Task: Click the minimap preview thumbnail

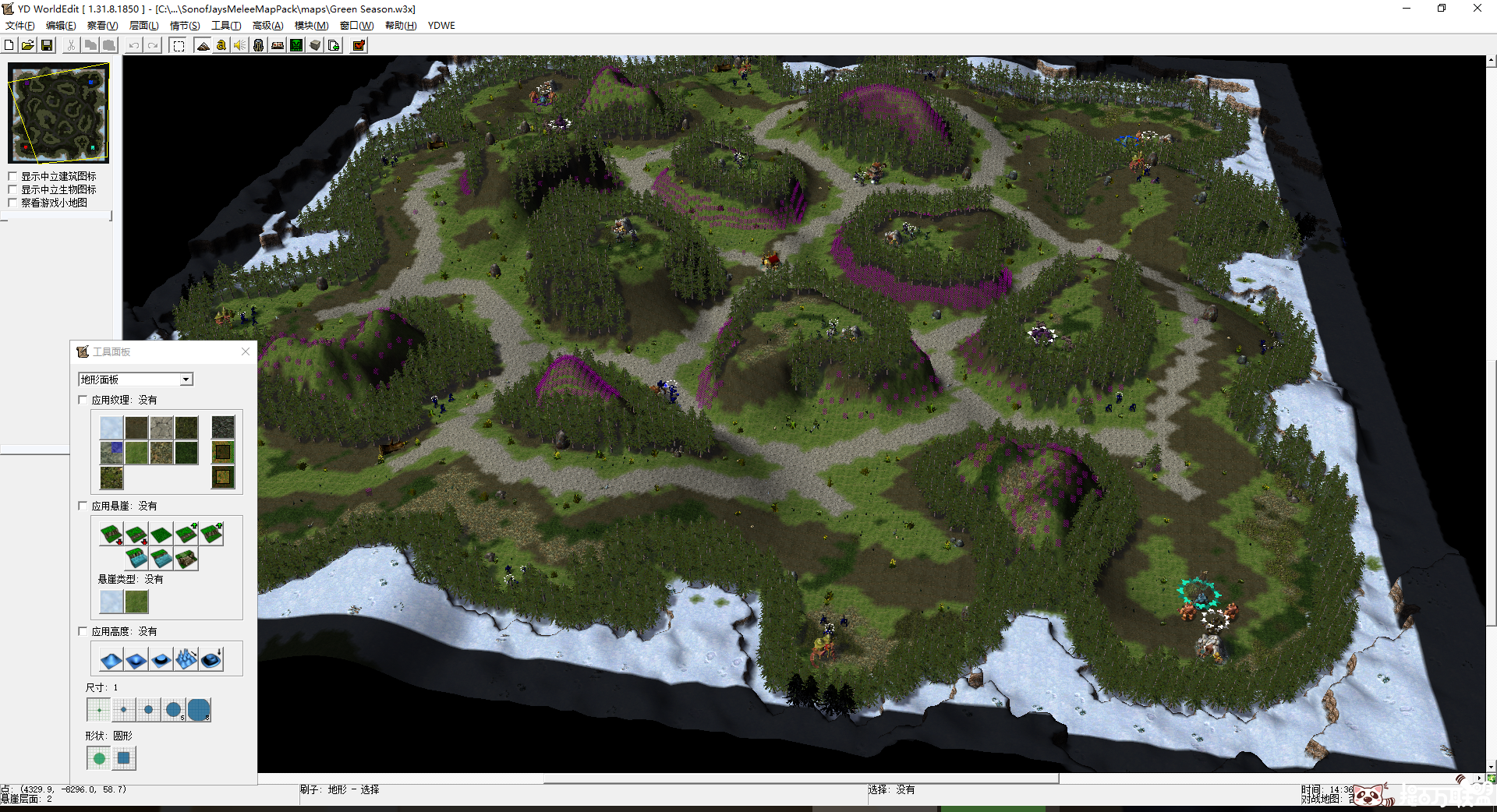Action: (x=58, y=113)
